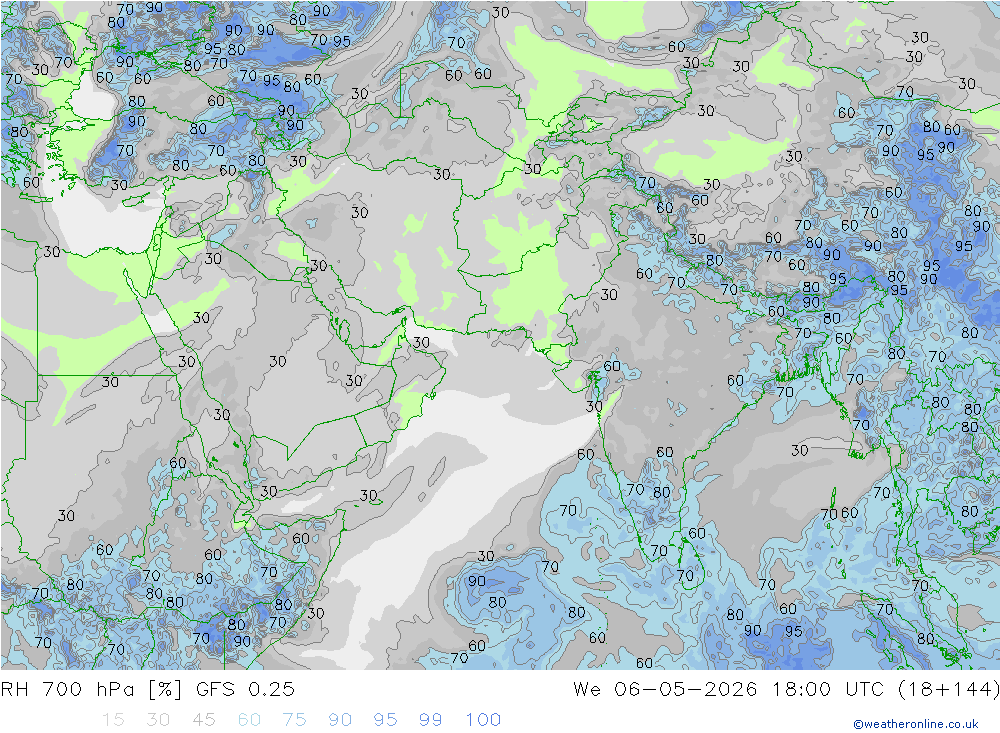Select the 100 legend value
Screen dimensions: 1000x733
(x=483, y=720)
